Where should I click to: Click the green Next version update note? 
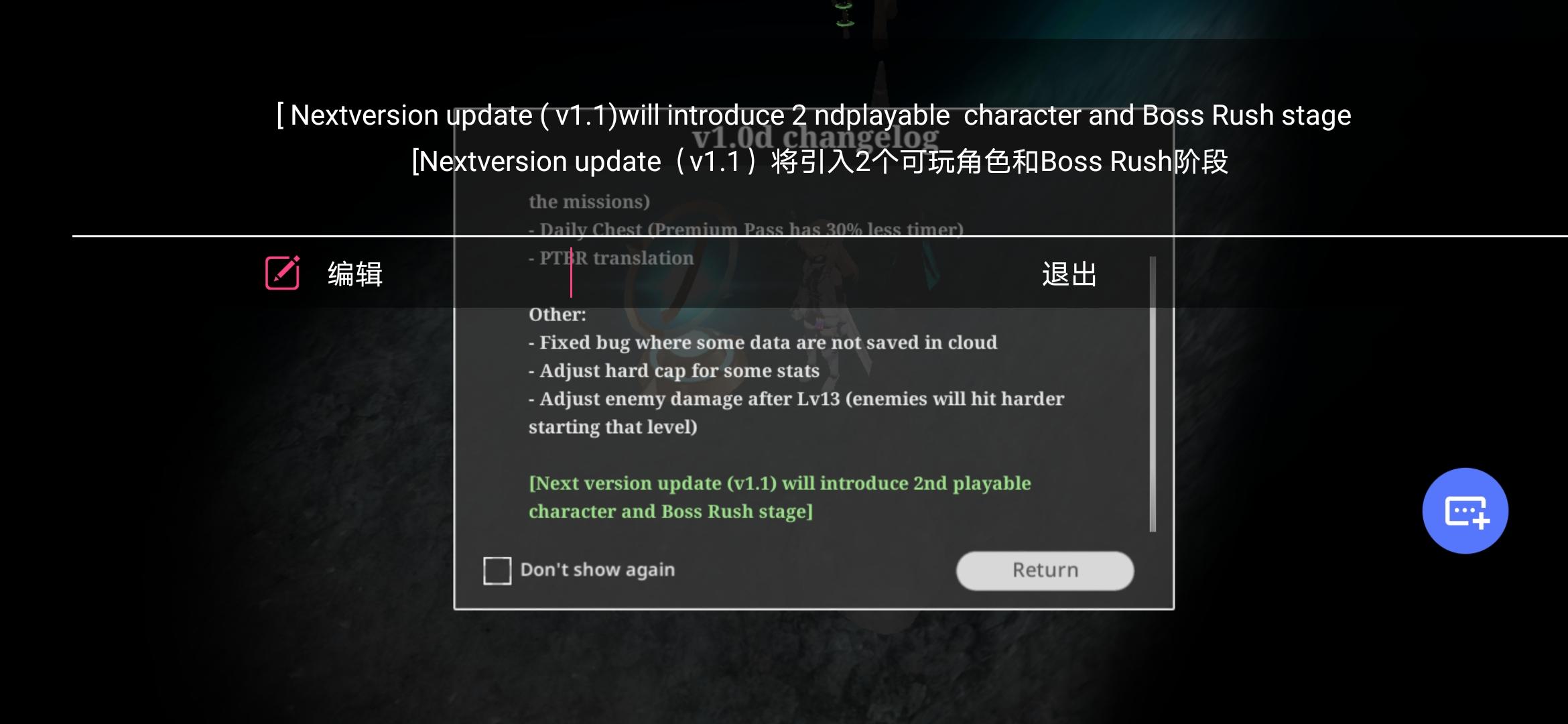[x=779, y=497]
